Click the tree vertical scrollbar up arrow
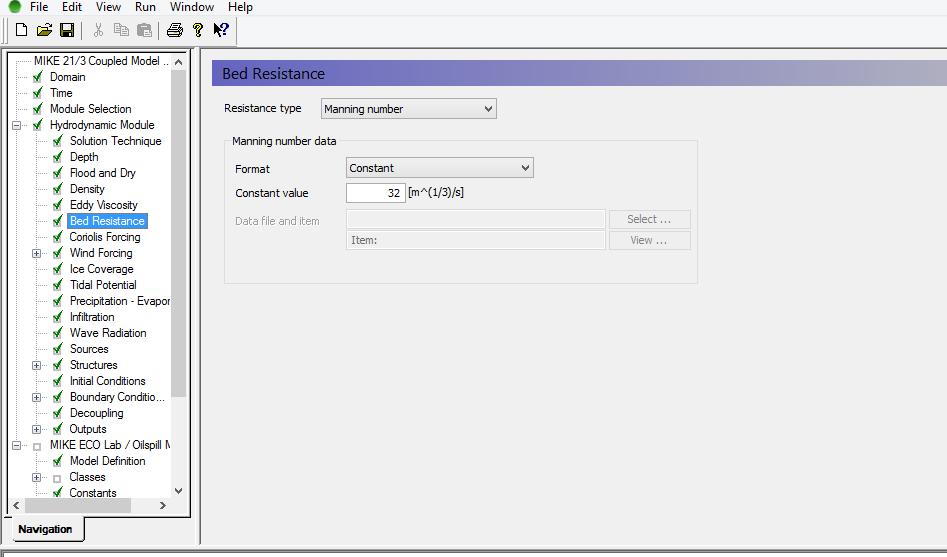This screenshot has height=557, width=947. tap(178, 62)
